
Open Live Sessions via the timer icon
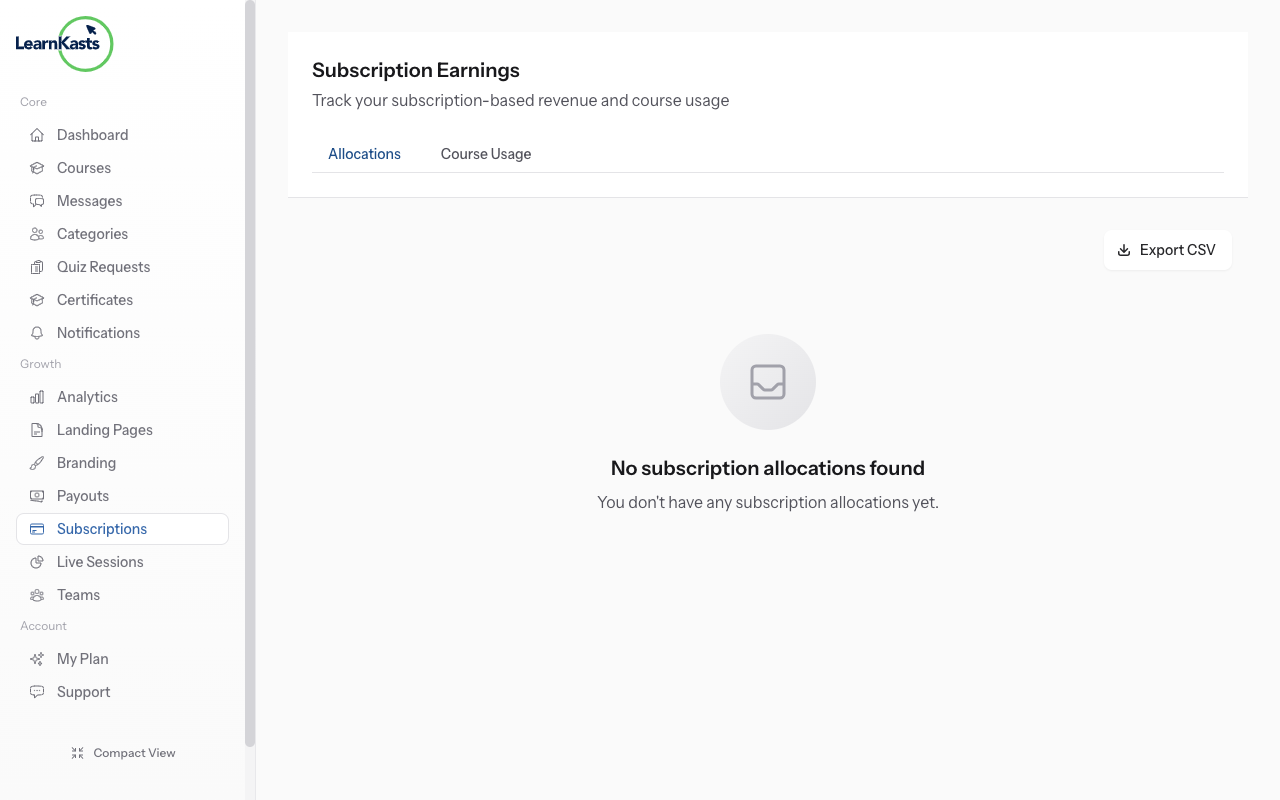click(x=37, y=561)
